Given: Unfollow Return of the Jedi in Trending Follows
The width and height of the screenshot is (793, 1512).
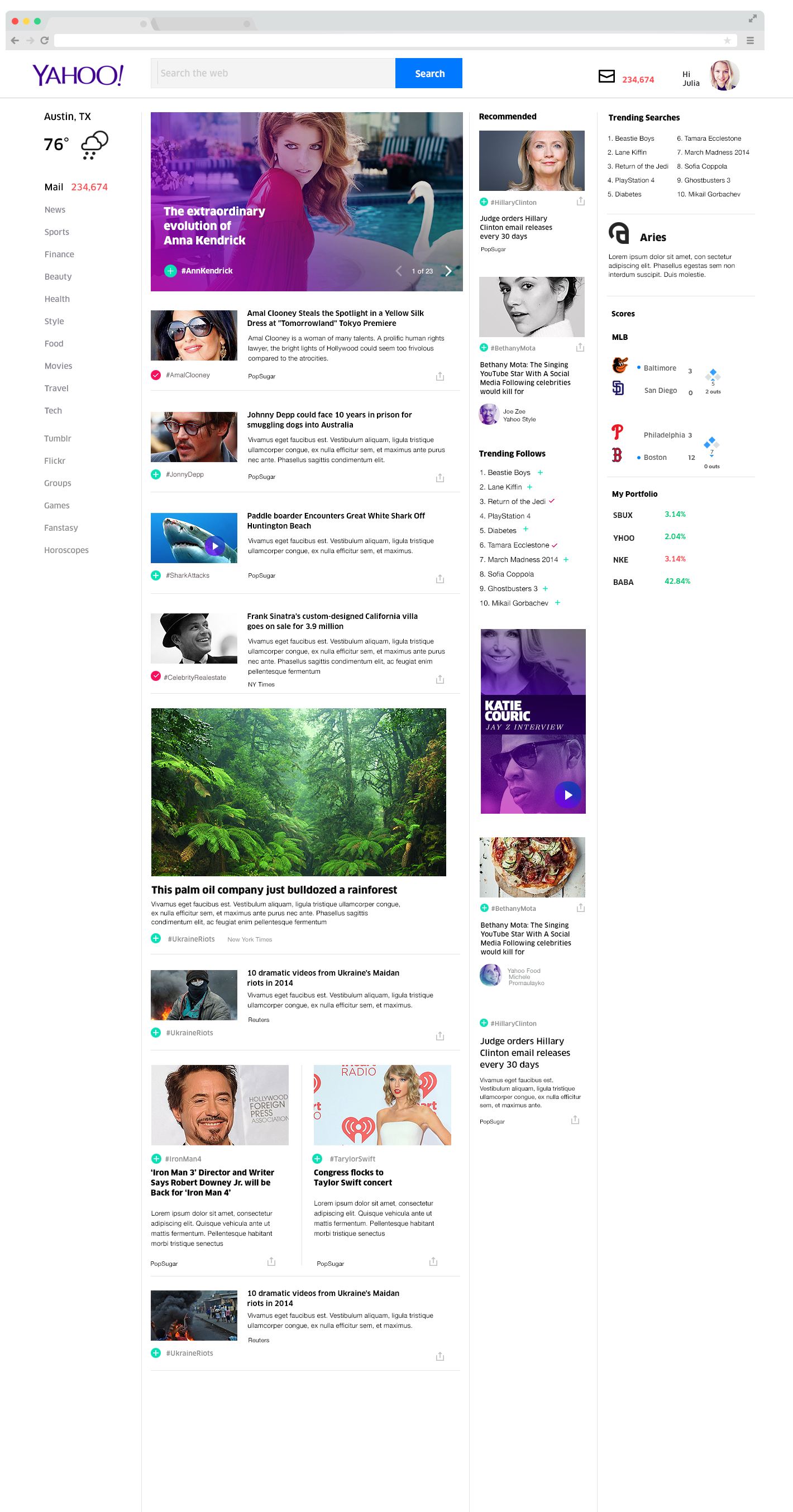Looking at the screenshot, I should click(x=552, y=501).
